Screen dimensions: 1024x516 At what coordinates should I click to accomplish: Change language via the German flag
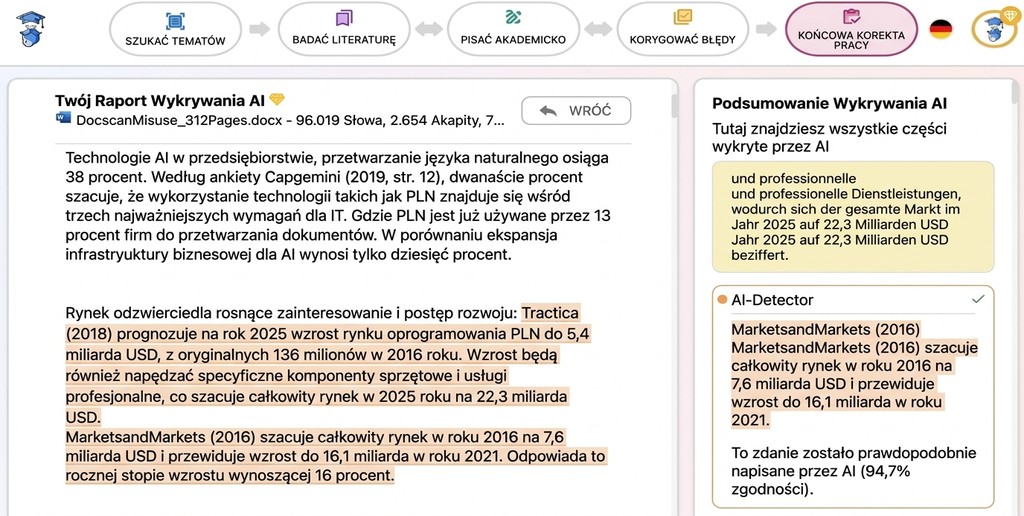941,29
